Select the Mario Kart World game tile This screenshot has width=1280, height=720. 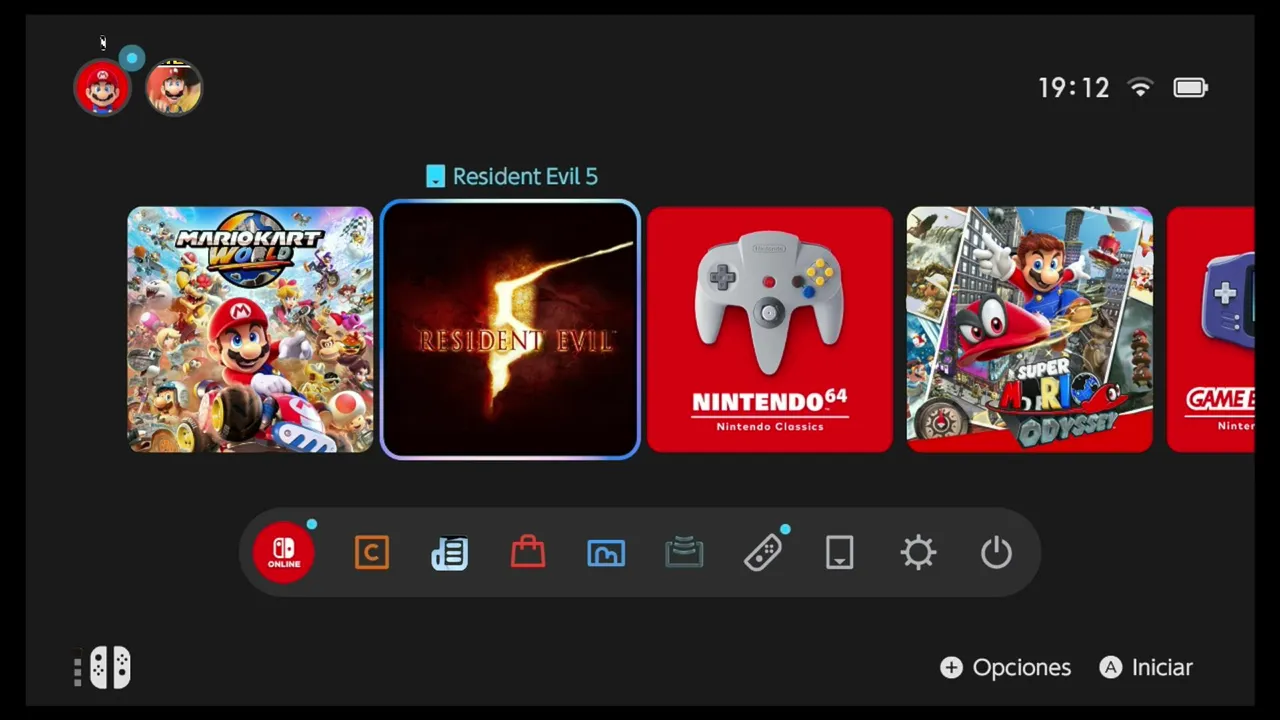pos(250,330)
